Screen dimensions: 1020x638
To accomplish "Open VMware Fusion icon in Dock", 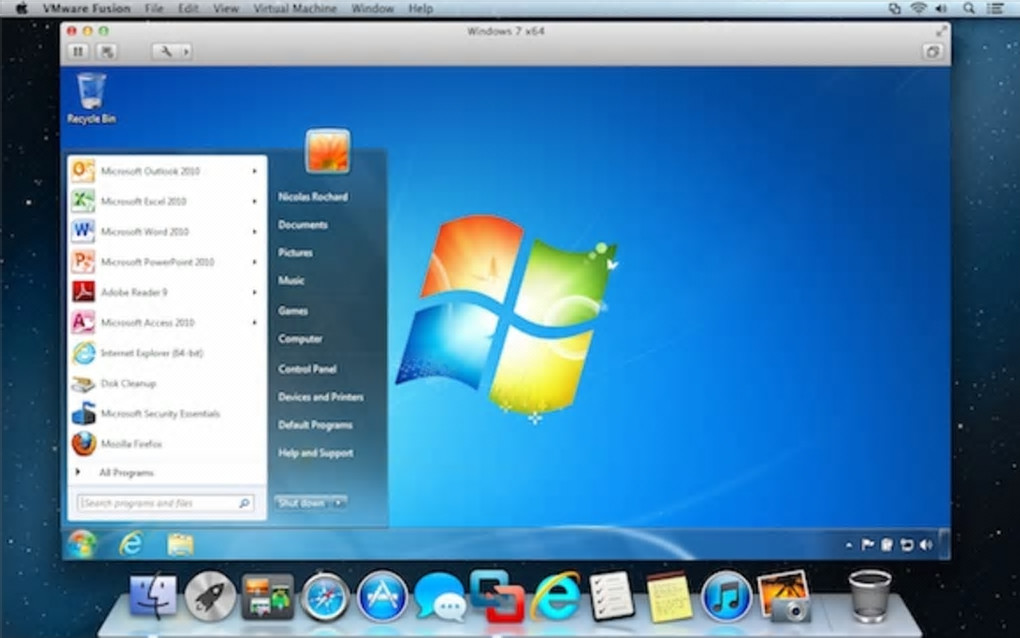I will 497,595.
